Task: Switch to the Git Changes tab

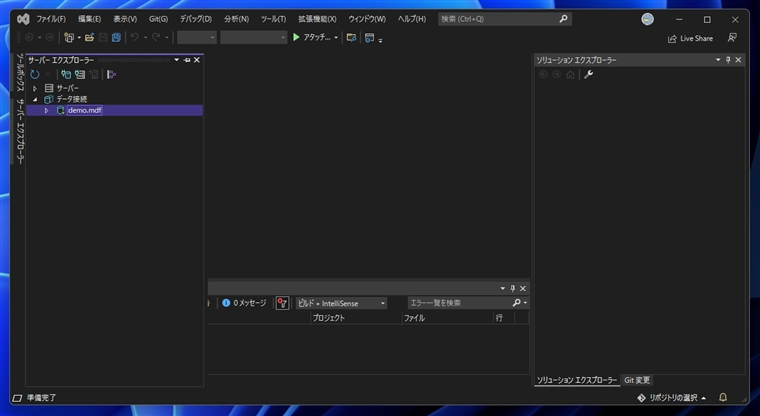Action: coord(636,380)
